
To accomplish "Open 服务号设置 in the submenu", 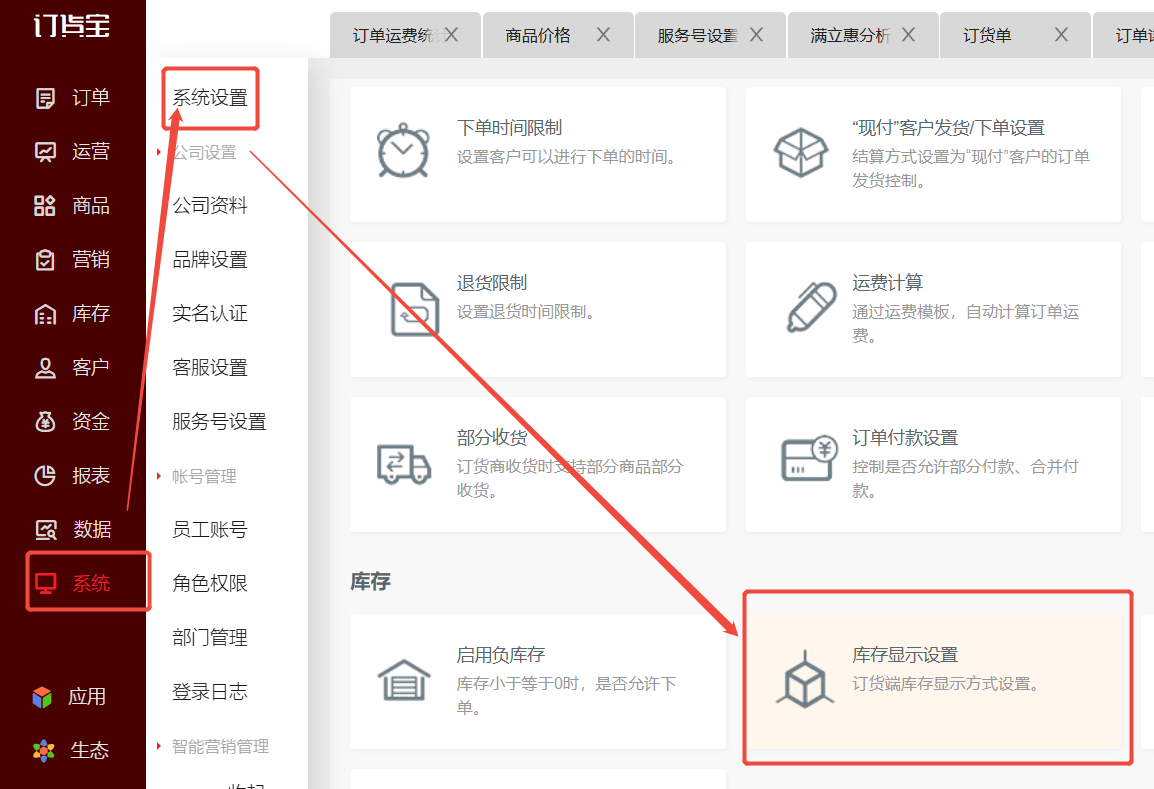I will click(219, 422).
